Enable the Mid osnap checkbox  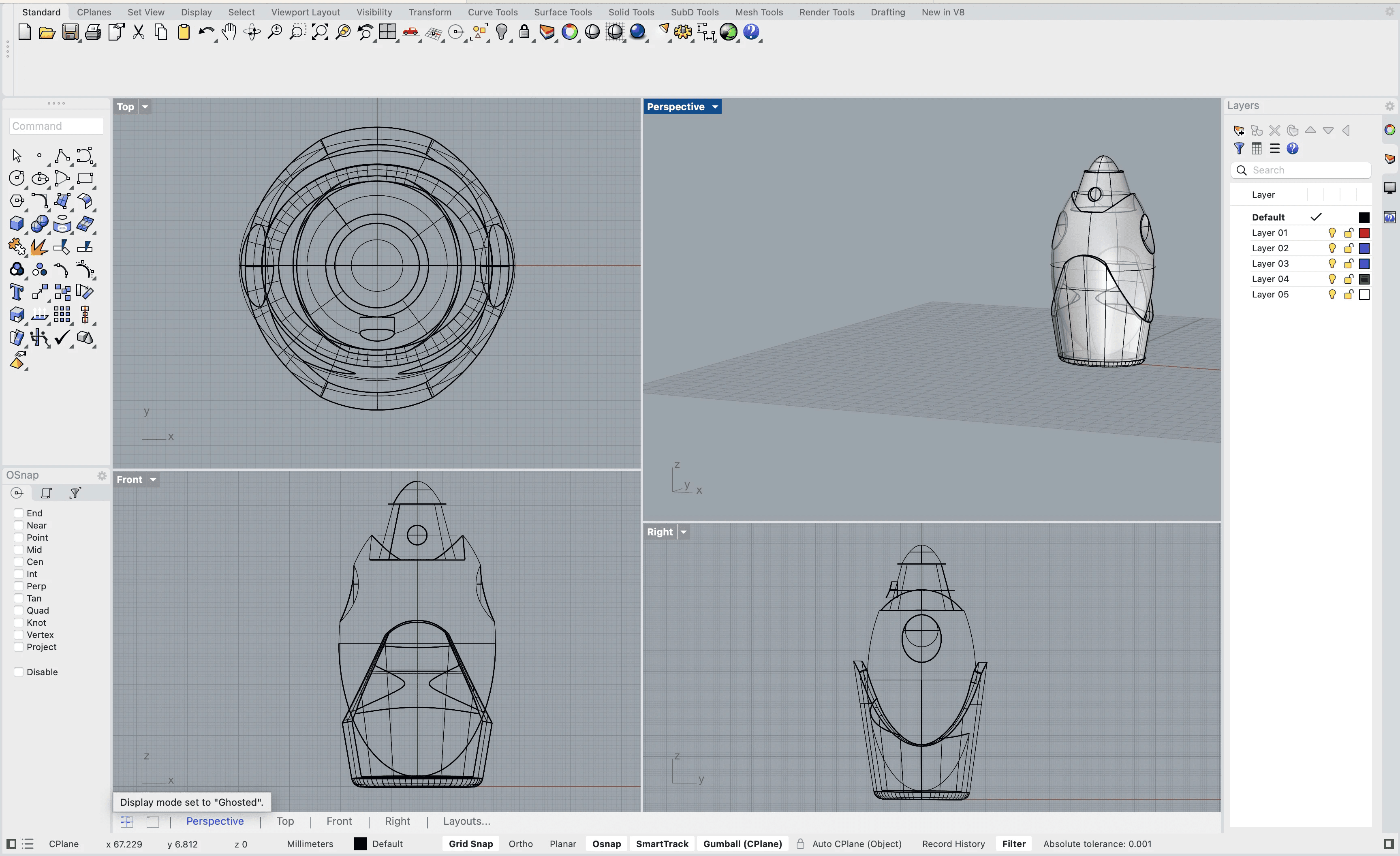pyautogui.click(x=19, y=550)
